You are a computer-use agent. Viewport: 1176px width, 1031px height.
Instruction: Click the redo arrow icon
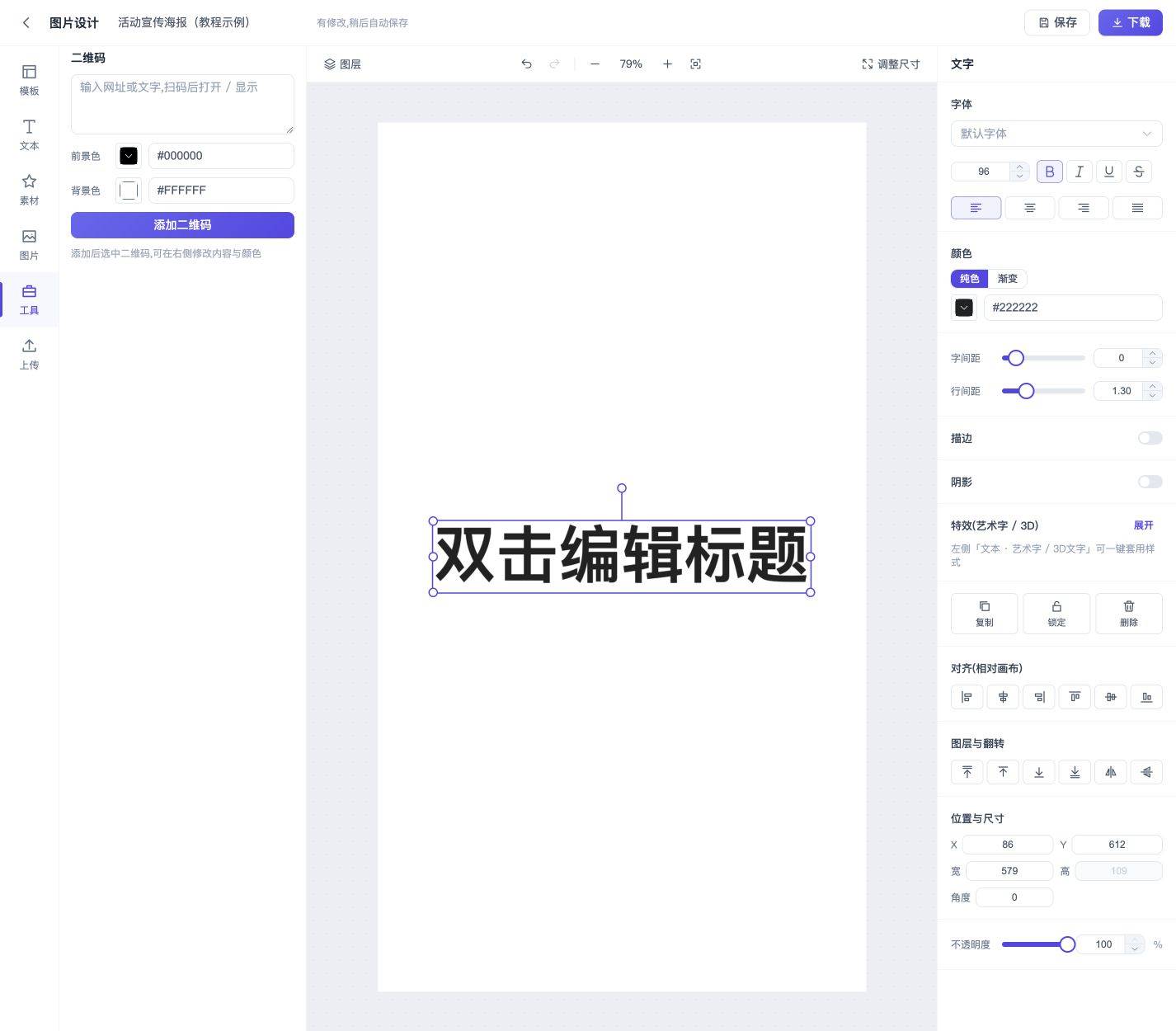(554, 64)
